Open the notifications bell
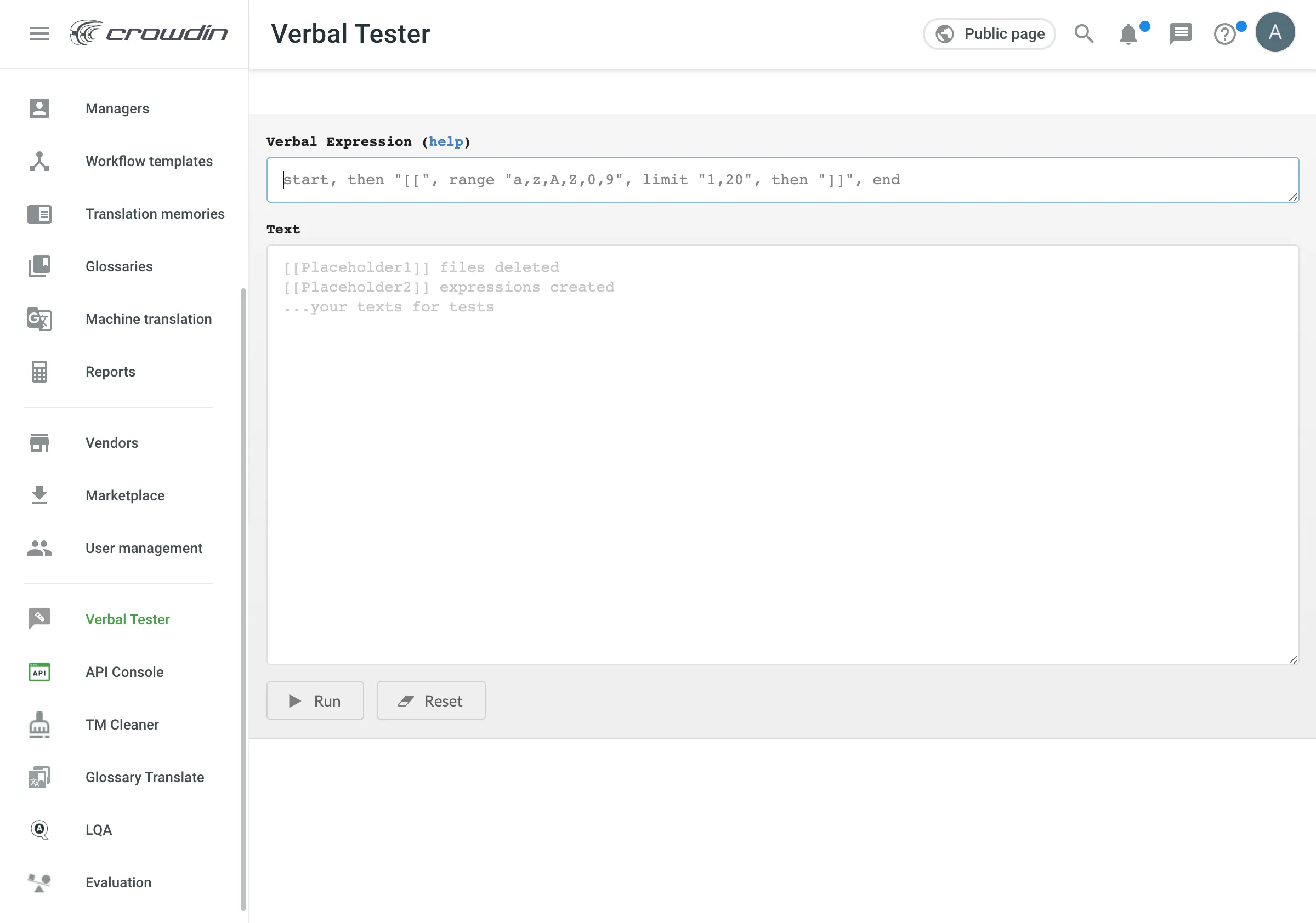The width and height of the screenshot is (1316, 923). point(1128,34)
